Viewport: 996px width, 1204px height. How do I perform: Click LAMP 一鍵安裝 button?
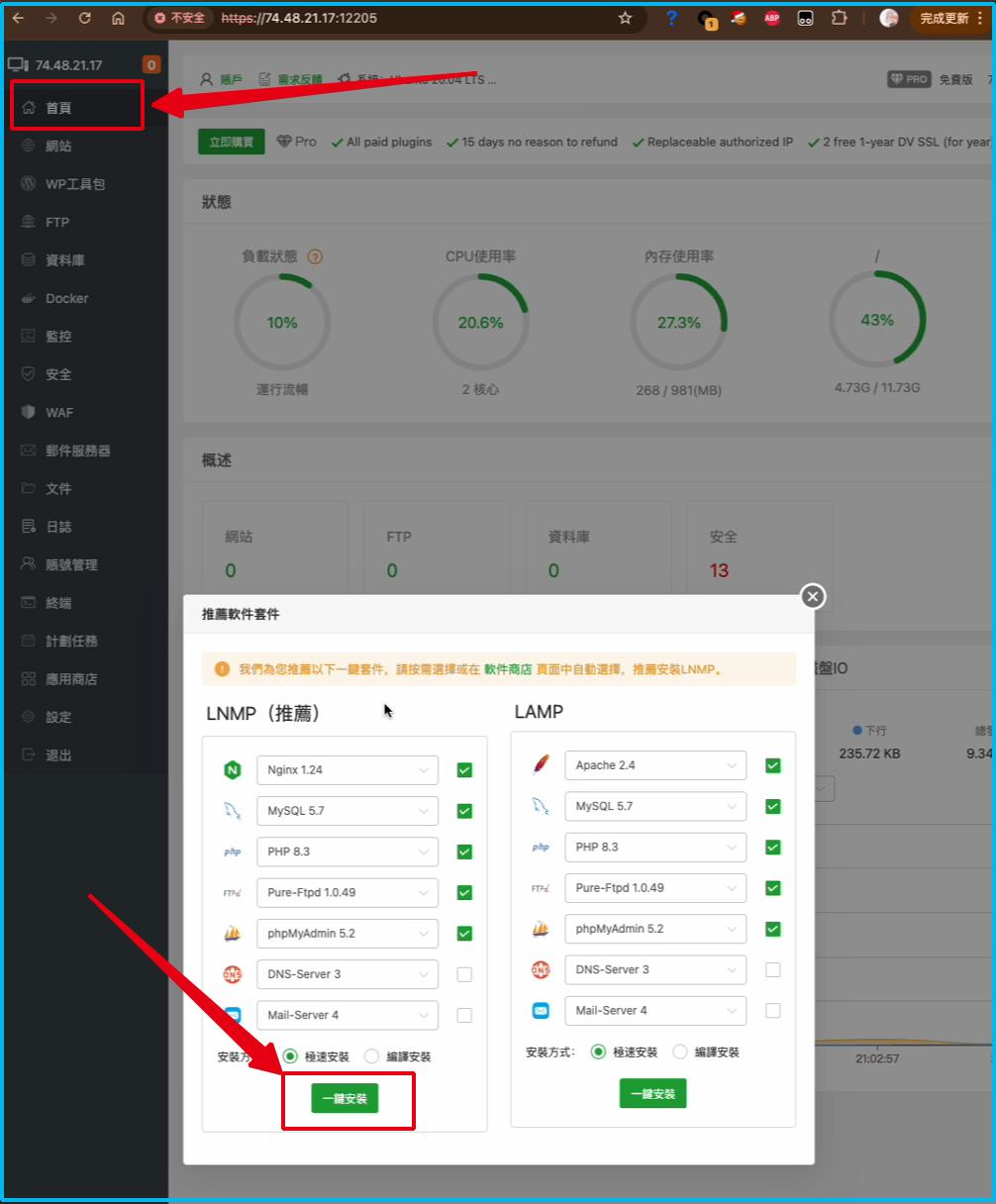point(652,1094)
